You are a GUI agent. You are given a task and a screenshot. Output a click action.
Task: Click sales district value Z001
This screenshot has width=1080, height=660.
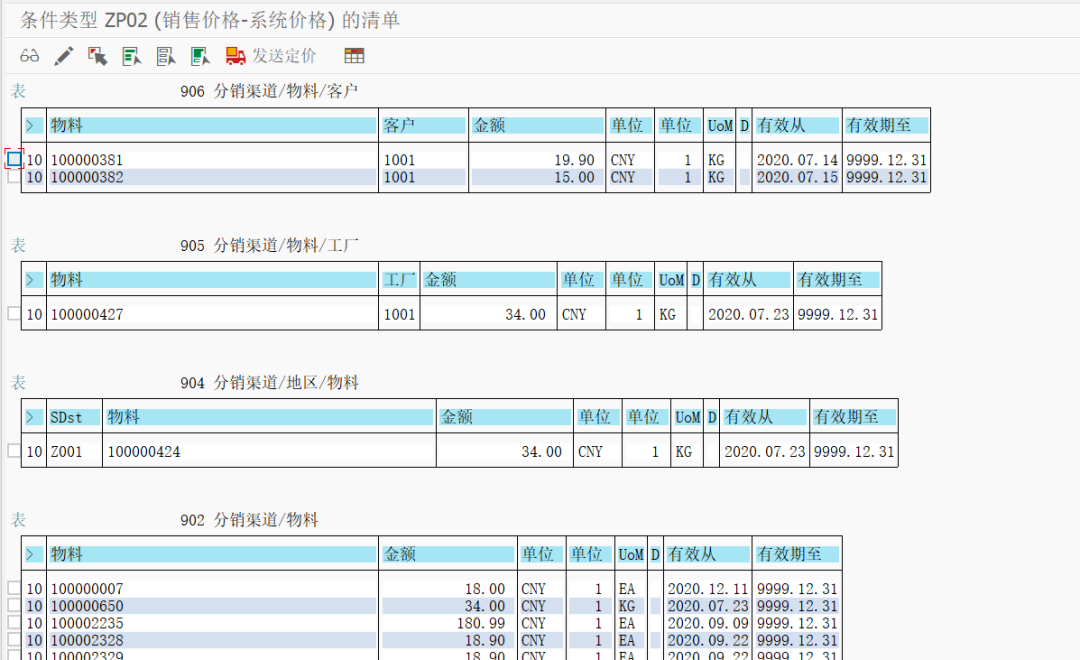(x=66, y=451)
